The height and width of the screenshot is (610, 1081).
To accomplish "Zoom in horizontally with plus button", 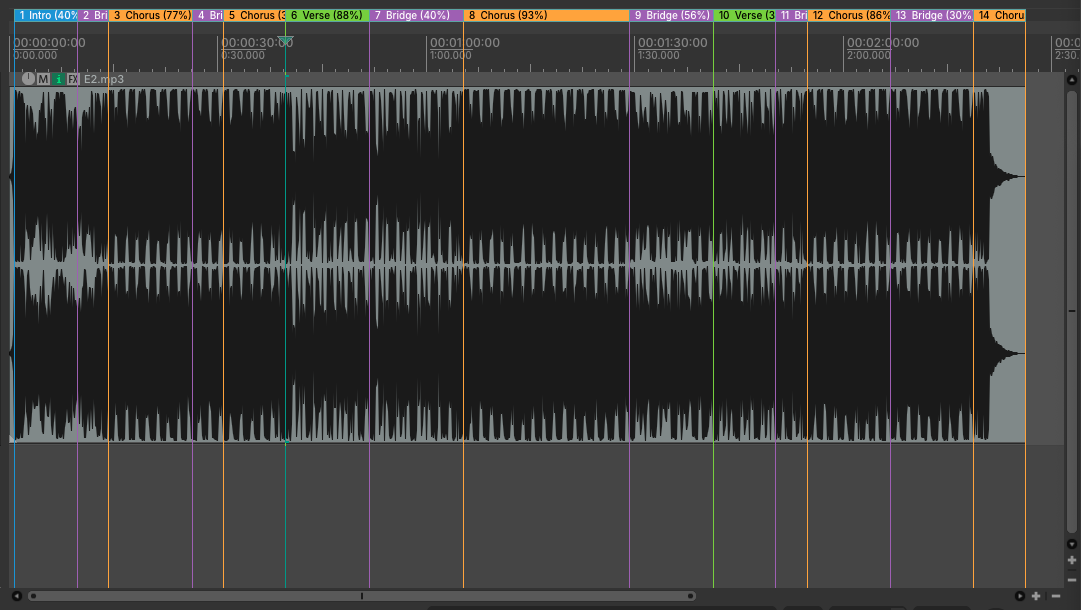I will (1035, 596).
